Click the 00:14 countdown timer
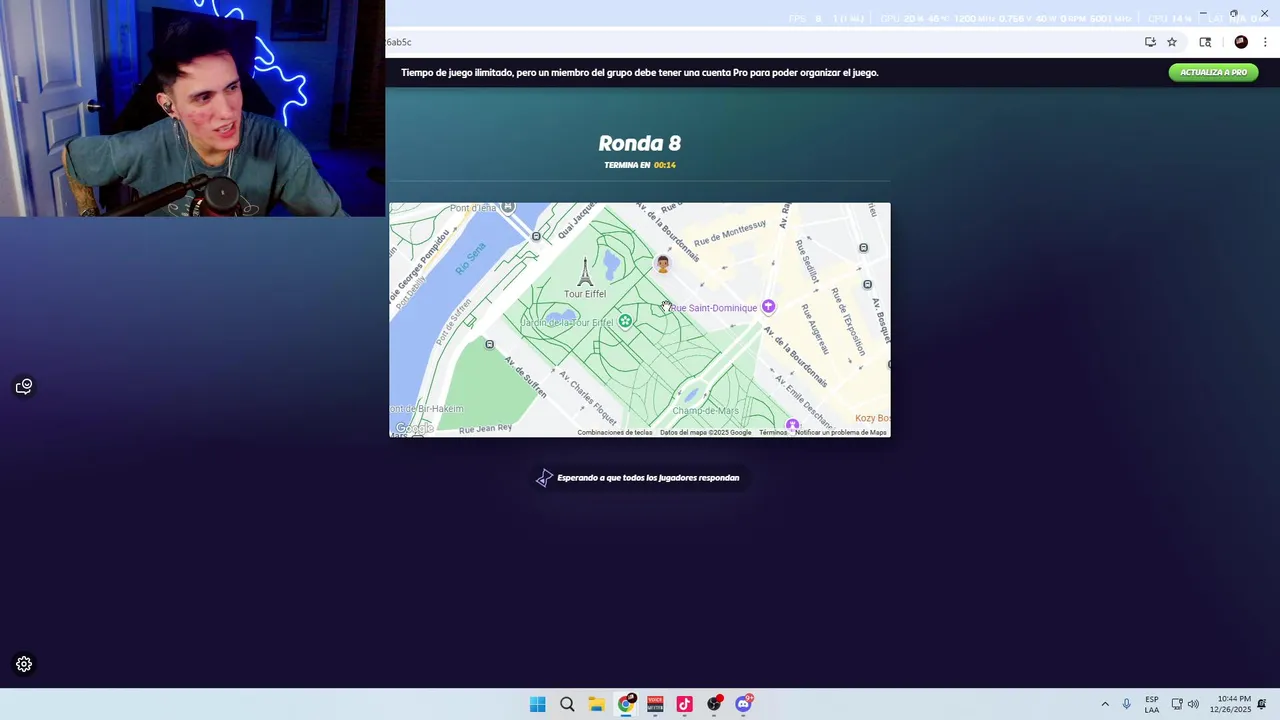 665,165
